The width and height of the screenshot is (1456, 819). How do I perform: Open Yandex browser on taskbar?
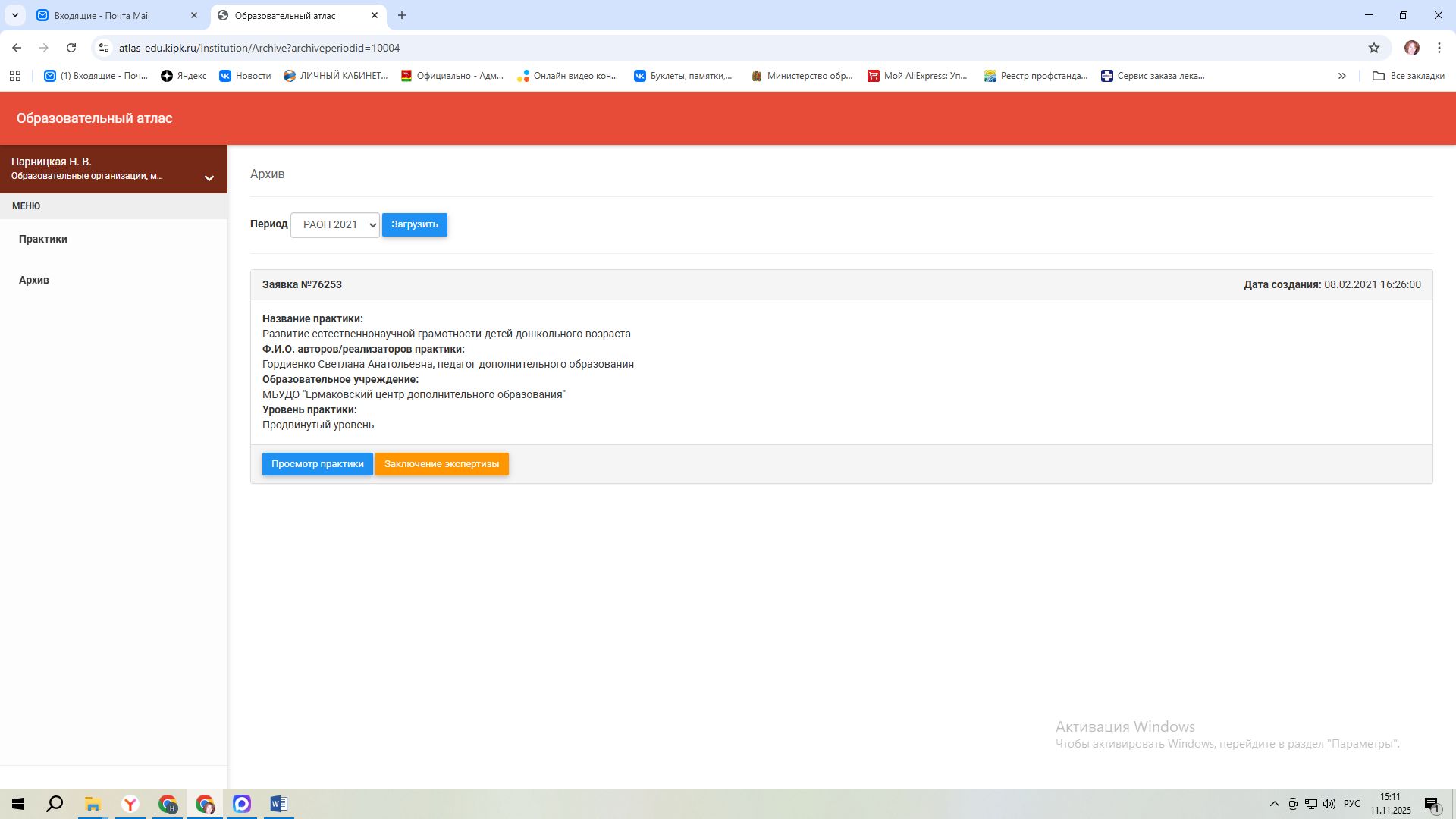130,804
